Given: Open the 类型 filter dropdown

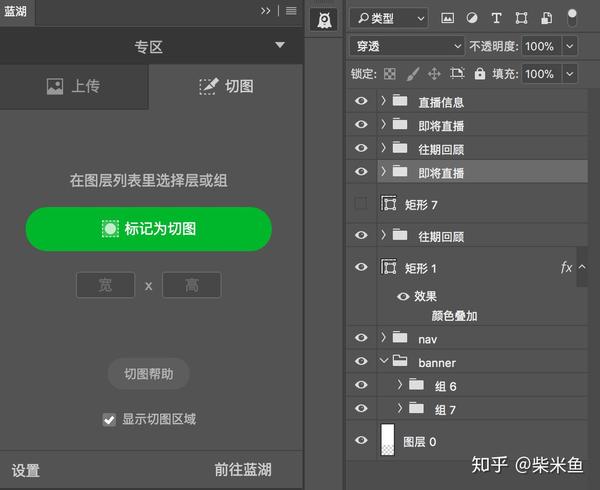Looking at the screenshot, I should [x=389, y=18].
